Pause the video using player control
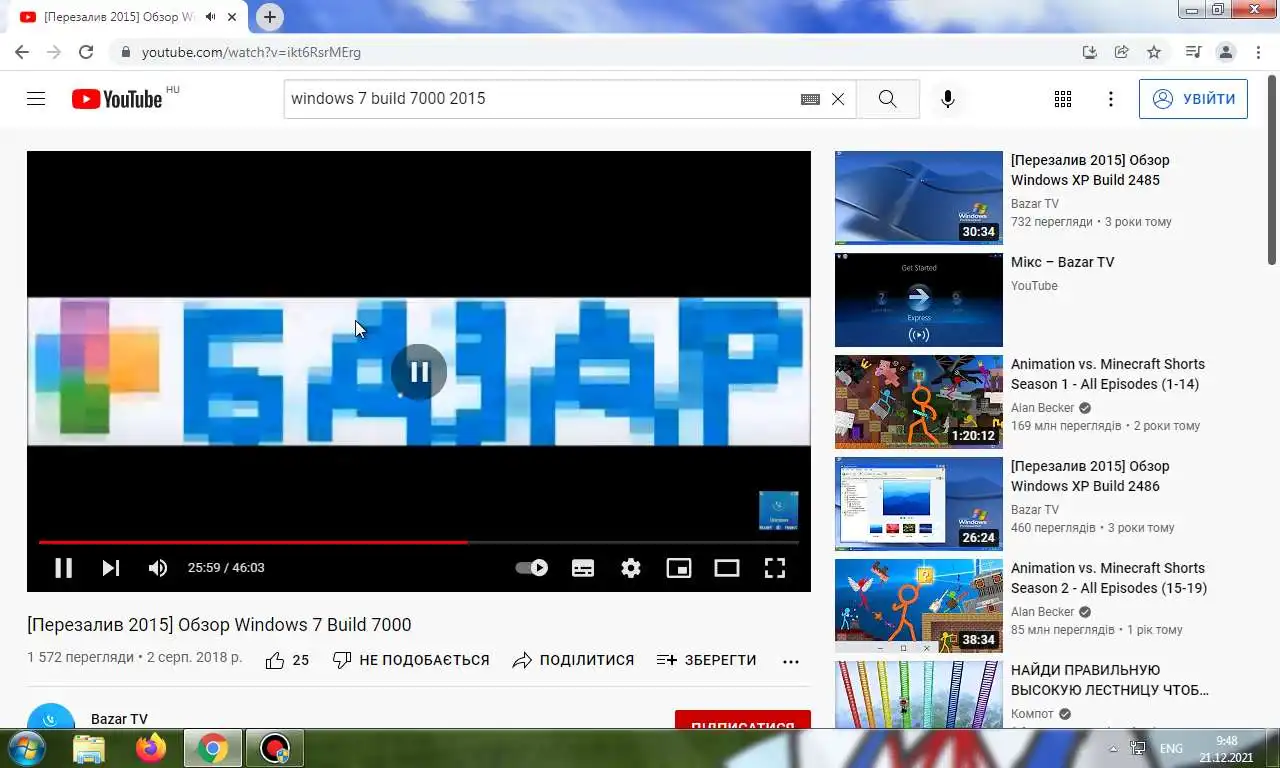The width and height of the screenshot is (1280, 768). click(63, 568)
